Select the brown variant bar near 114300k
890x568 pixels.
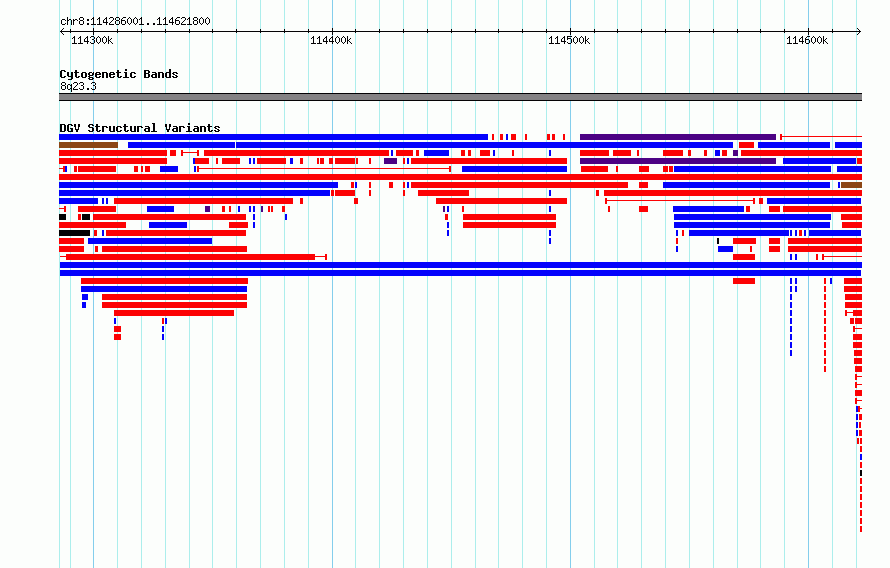pos(89,145)
